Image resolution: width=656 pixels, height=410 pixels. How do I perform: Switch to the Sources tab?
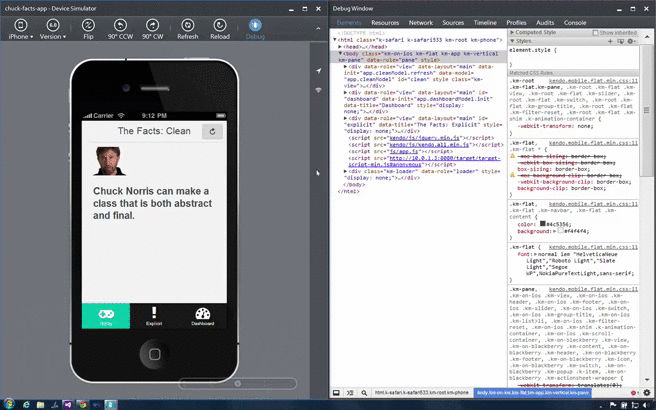tap(453, 23)
